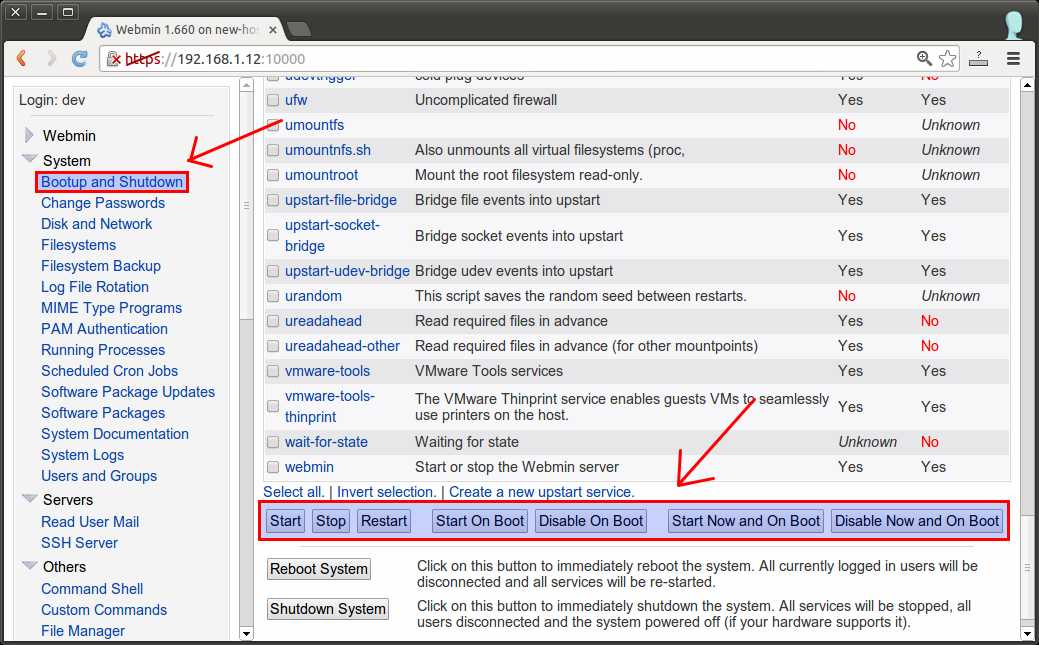Tick the webmin service checkbox
Viewport: 1039px width, 645px height.
(x=273, y=467)
